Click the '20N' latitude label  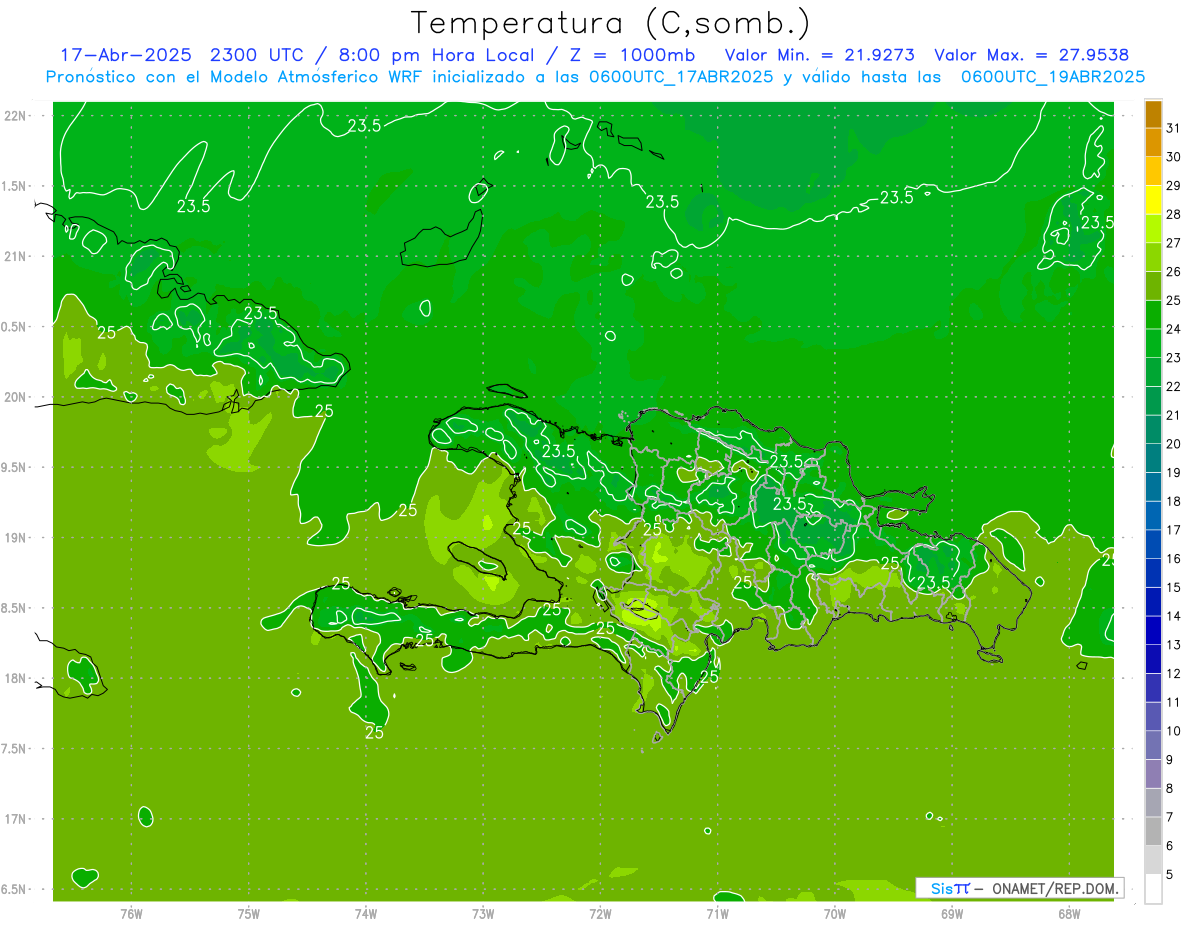(15, 397)
